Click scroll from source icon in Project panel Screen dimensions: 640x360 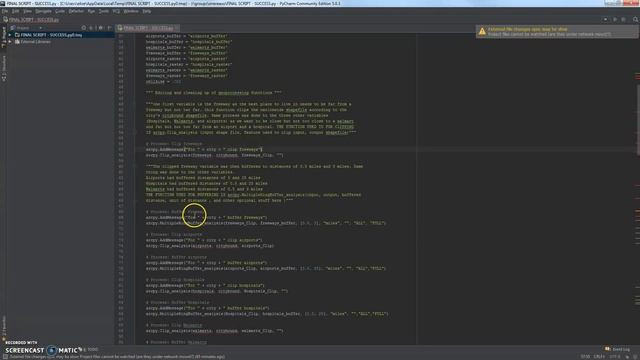[84, 28]
